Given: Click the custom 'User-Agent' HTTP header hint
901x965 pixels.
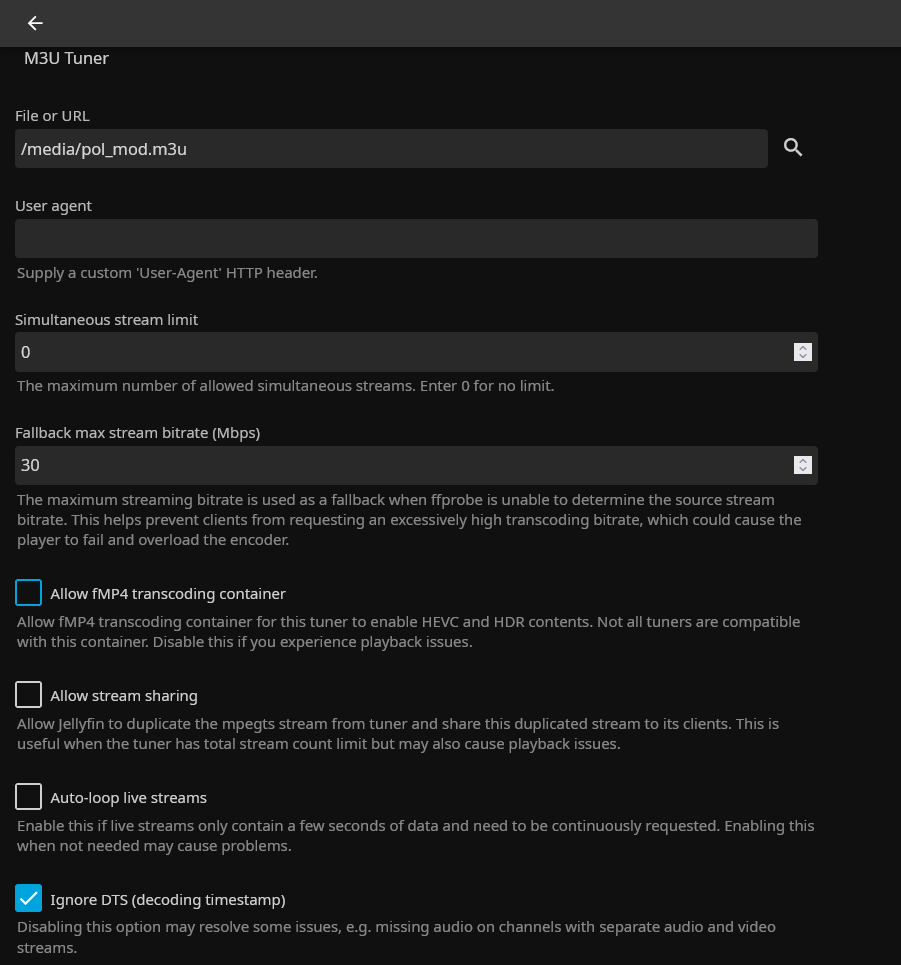Looking at the screenshot, I should pos(167,273).
